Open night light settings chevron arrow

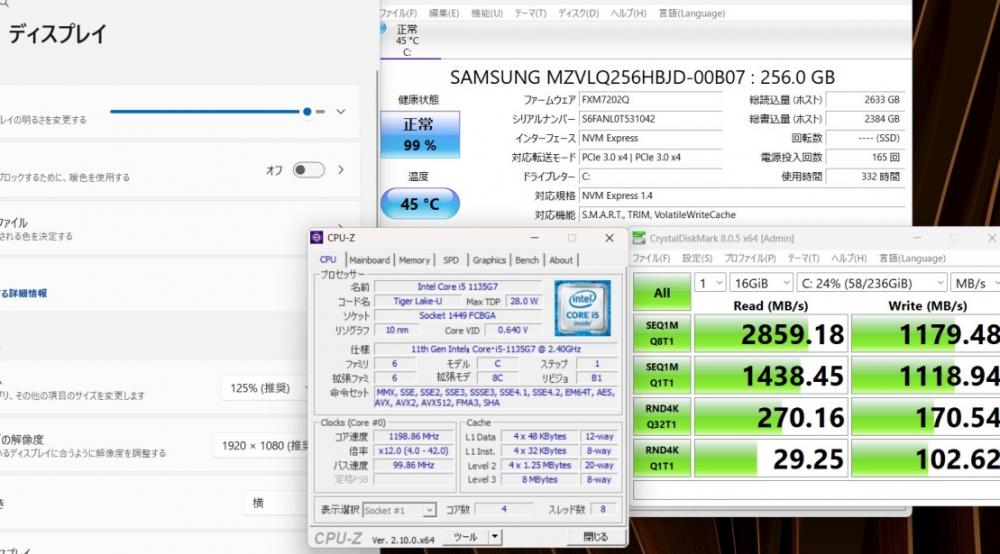pyautogui.click(x=341, y=170)
